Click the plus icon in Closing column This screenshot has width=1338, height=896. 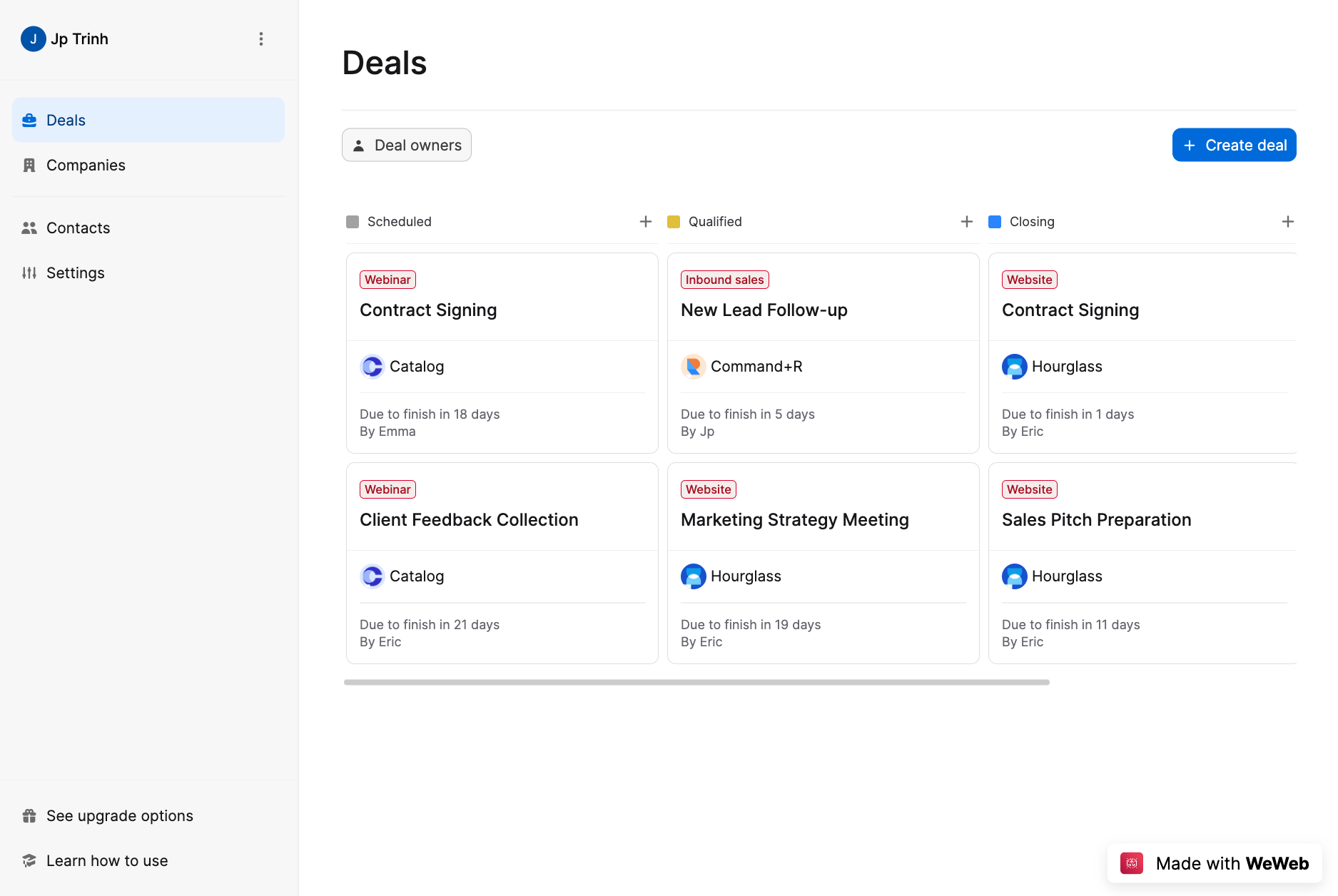coord(1287,222)
